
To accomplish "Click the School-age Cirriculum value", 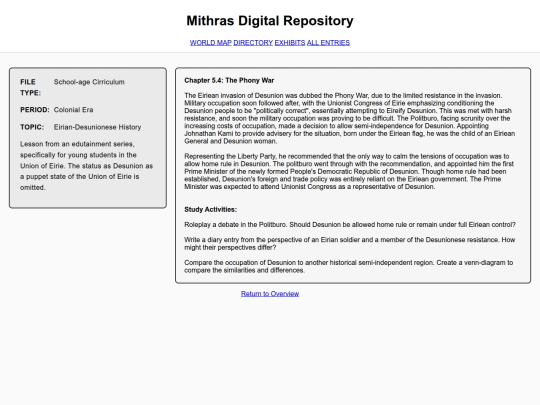I will [x=89, y=82].
